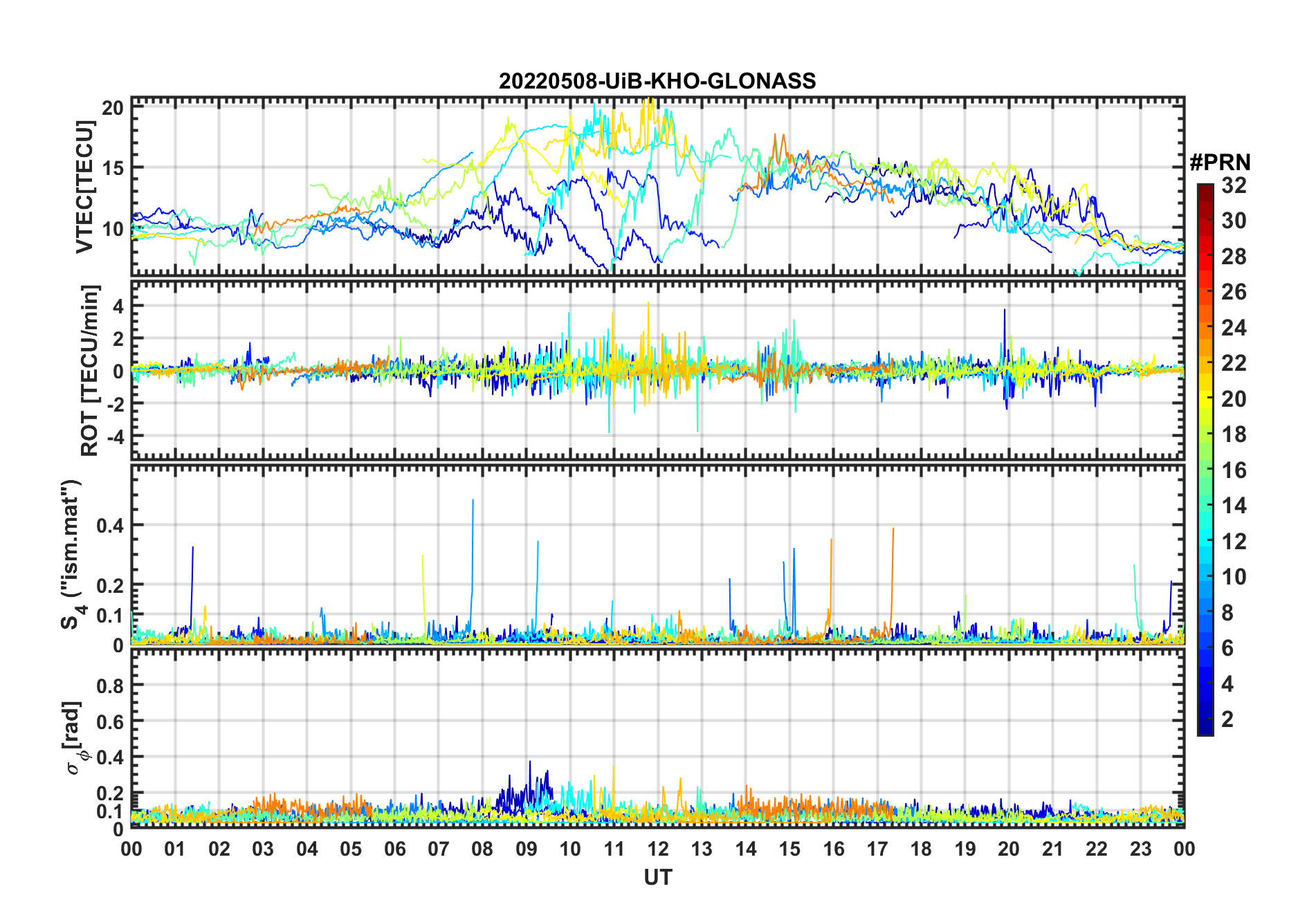This screenshot has height=920, width=1316.
Task: Click the colorbar at PRN 2 dark blue
Action: (x=1205, y=719)
